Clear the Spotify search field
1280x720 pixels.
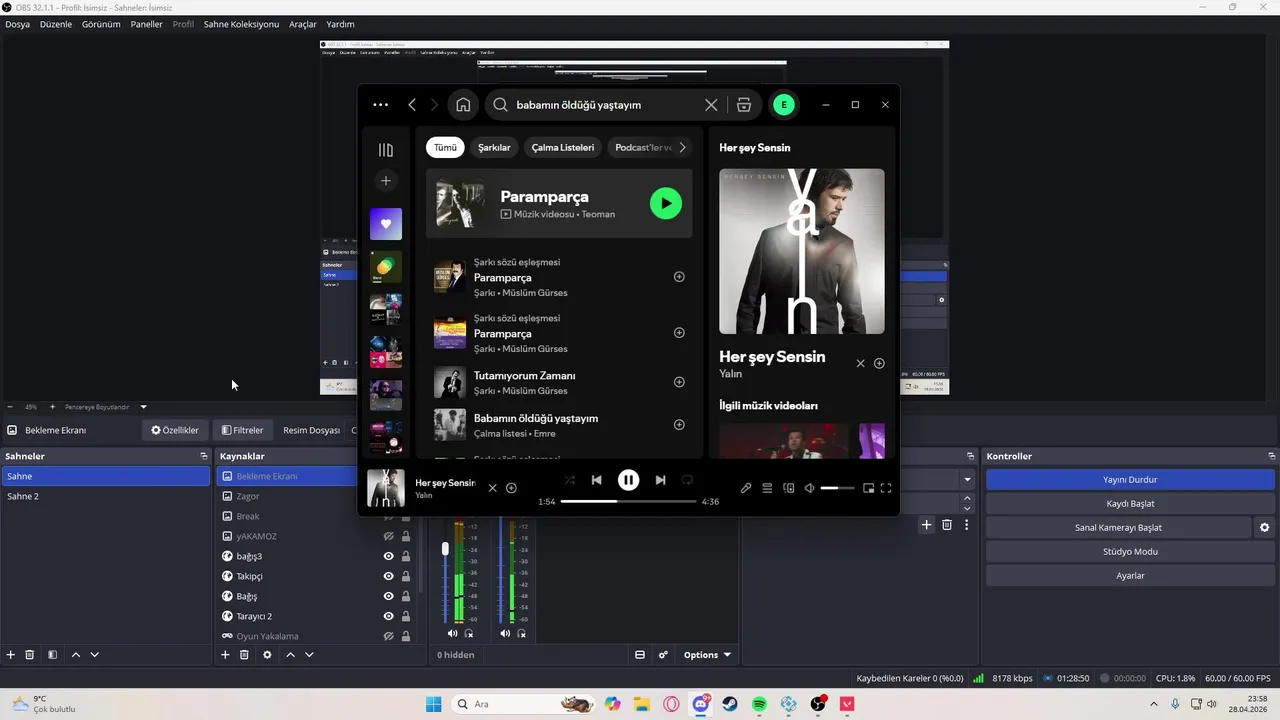pos(711,104)
